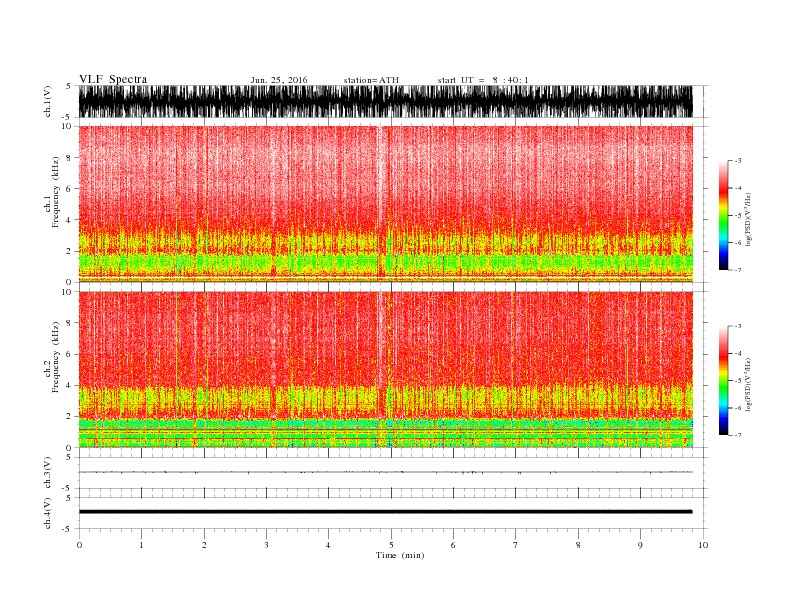Click the ch.1 frequency spectrogram plot

(x=385, y=204)
